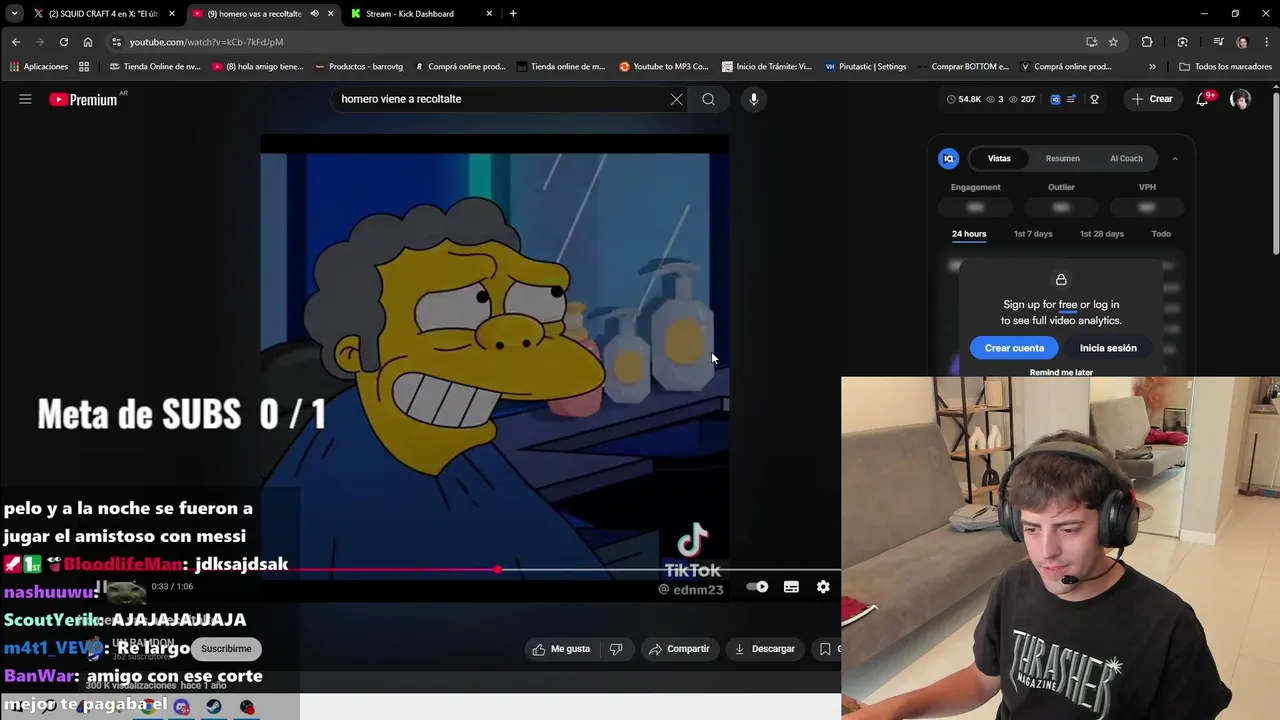Select the 24 hours range tab

point(969,234)
